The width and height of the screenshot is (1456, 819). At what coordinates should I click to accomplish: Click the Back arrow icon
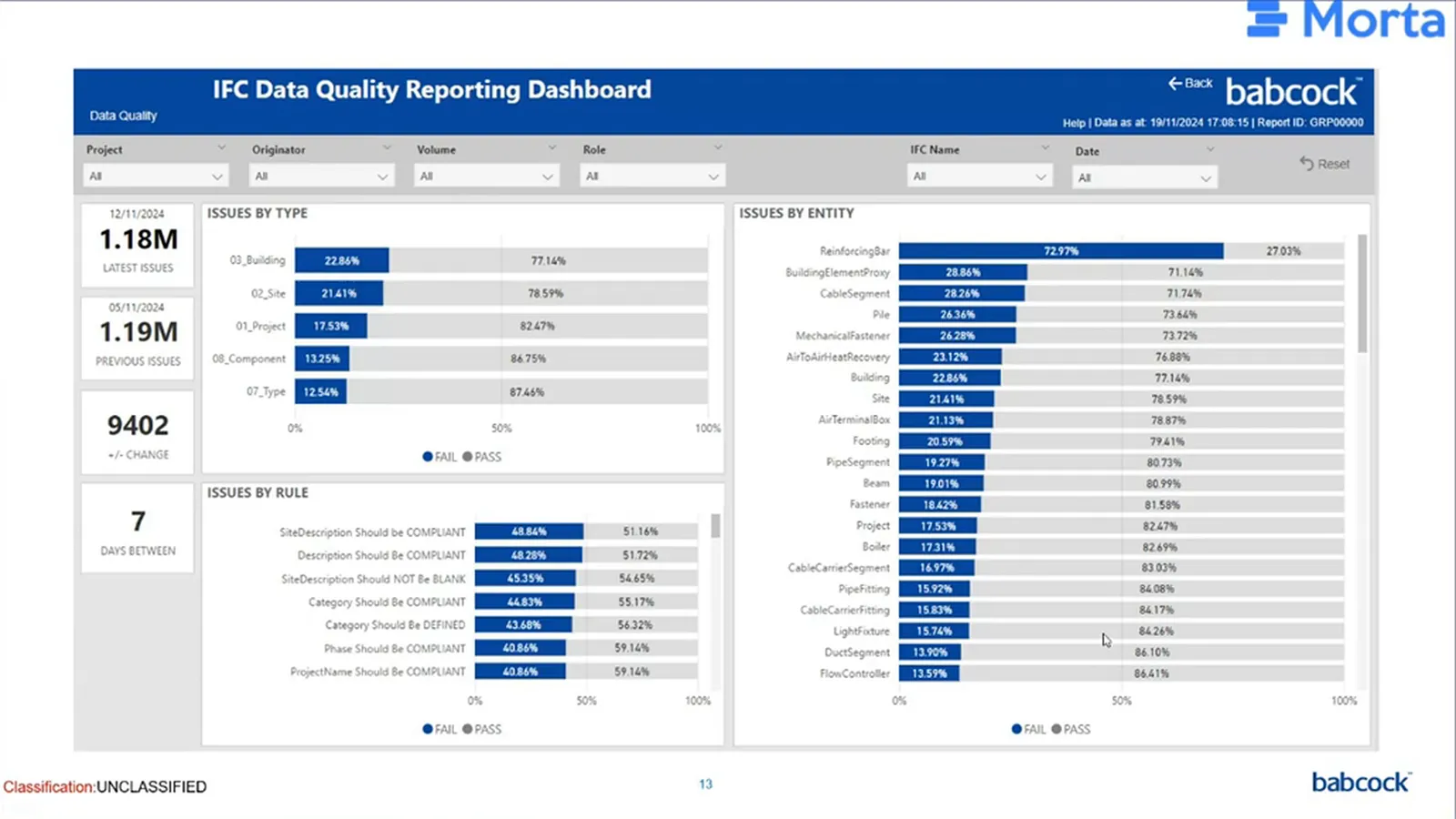tap(1175, 83)
